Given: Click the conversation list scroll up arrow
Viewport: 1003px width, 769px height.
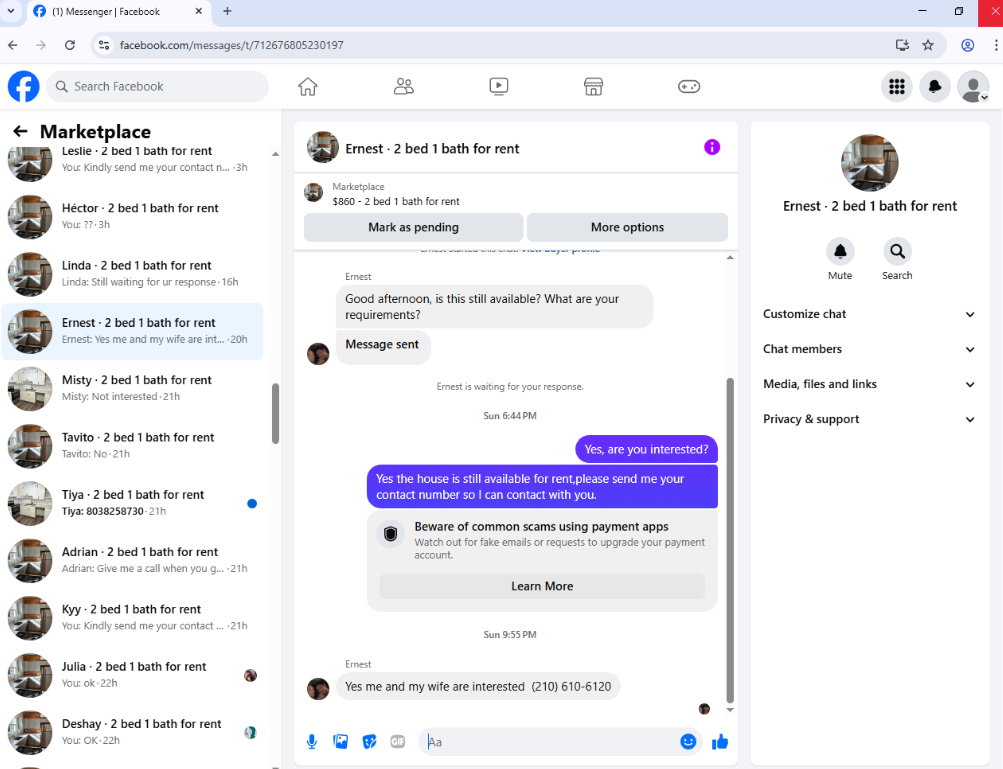Looking at the screenshot, I should (x=275, y=154).
